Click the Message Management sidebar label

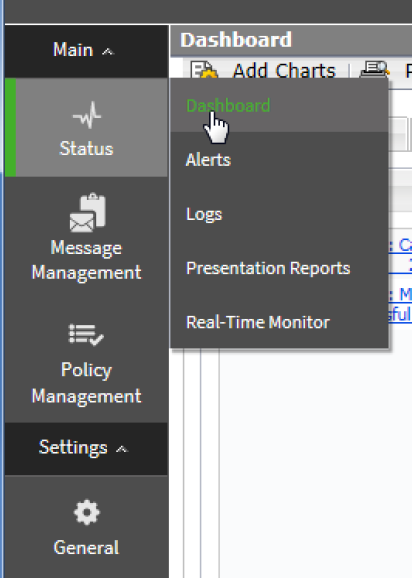tap(86, 260)
